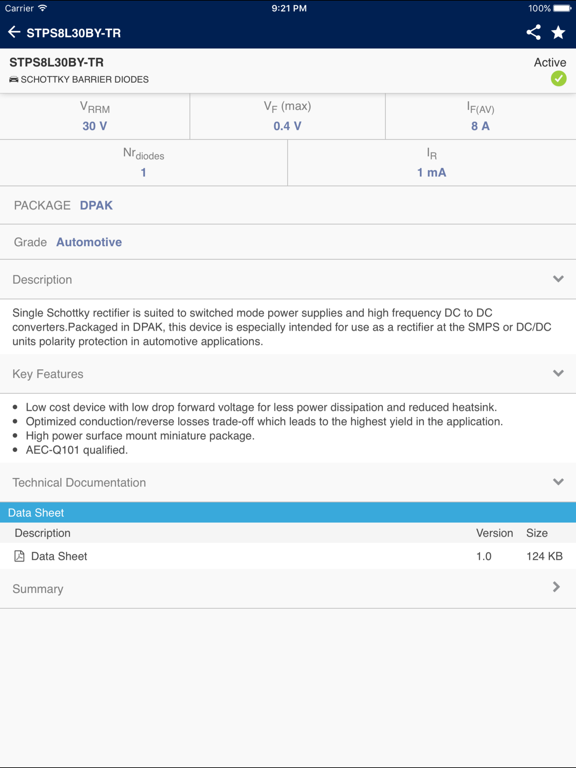Tap the Optimized conduction/reverse losses feature line
Viewport: 576px width, 768px height.
point(264,421)
